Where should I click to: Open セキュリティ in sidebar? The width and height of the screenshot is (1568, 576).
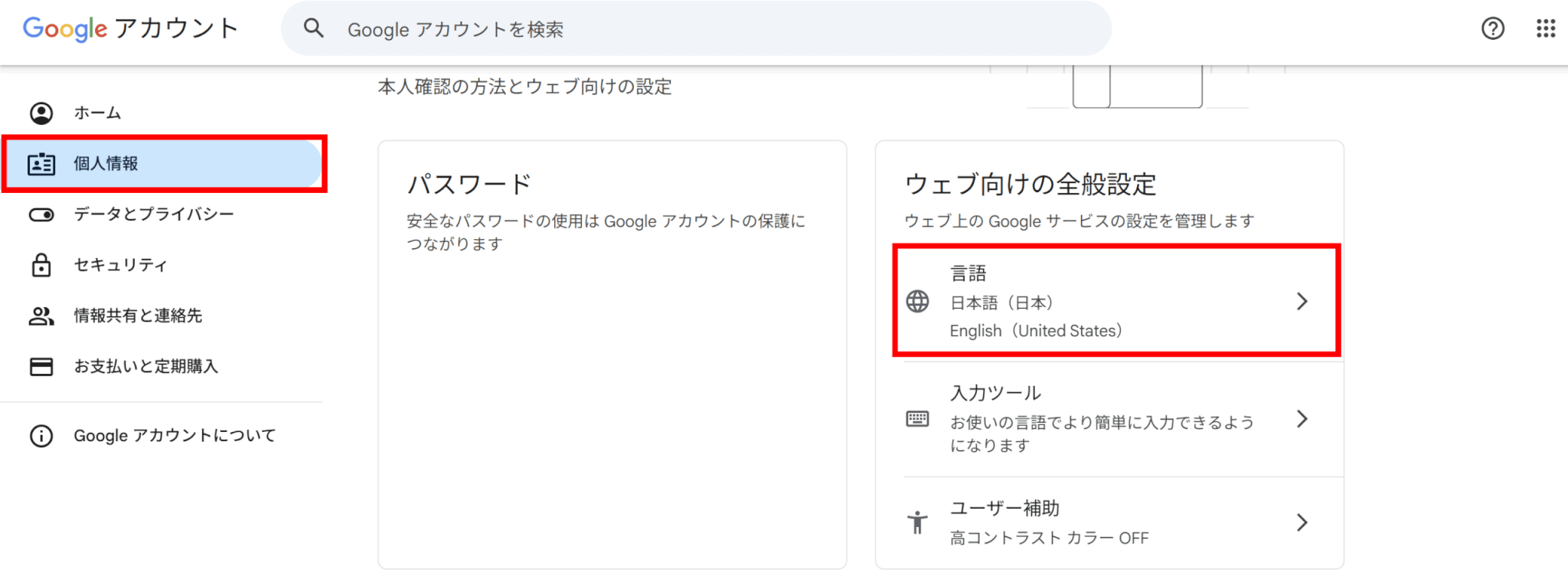(x=120, y=265)
